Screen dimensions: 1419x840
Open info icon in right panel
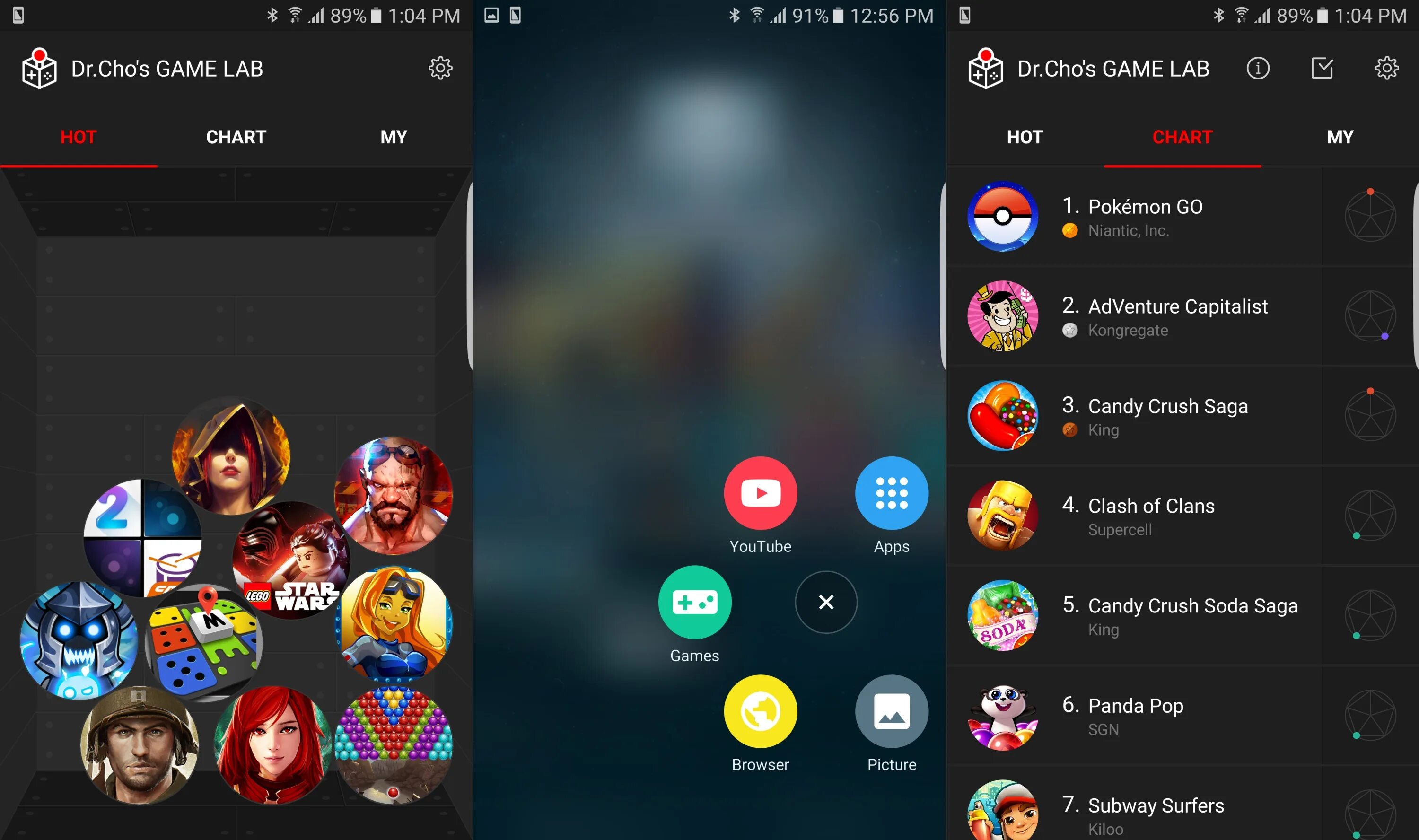point(1259,68)
